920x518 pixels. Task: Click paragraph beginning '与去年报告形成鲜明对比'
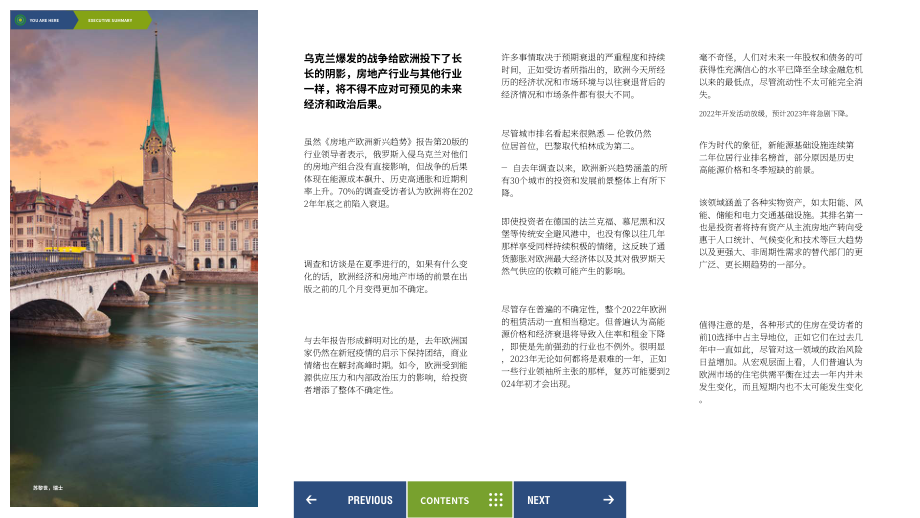(x=385, y=365)
